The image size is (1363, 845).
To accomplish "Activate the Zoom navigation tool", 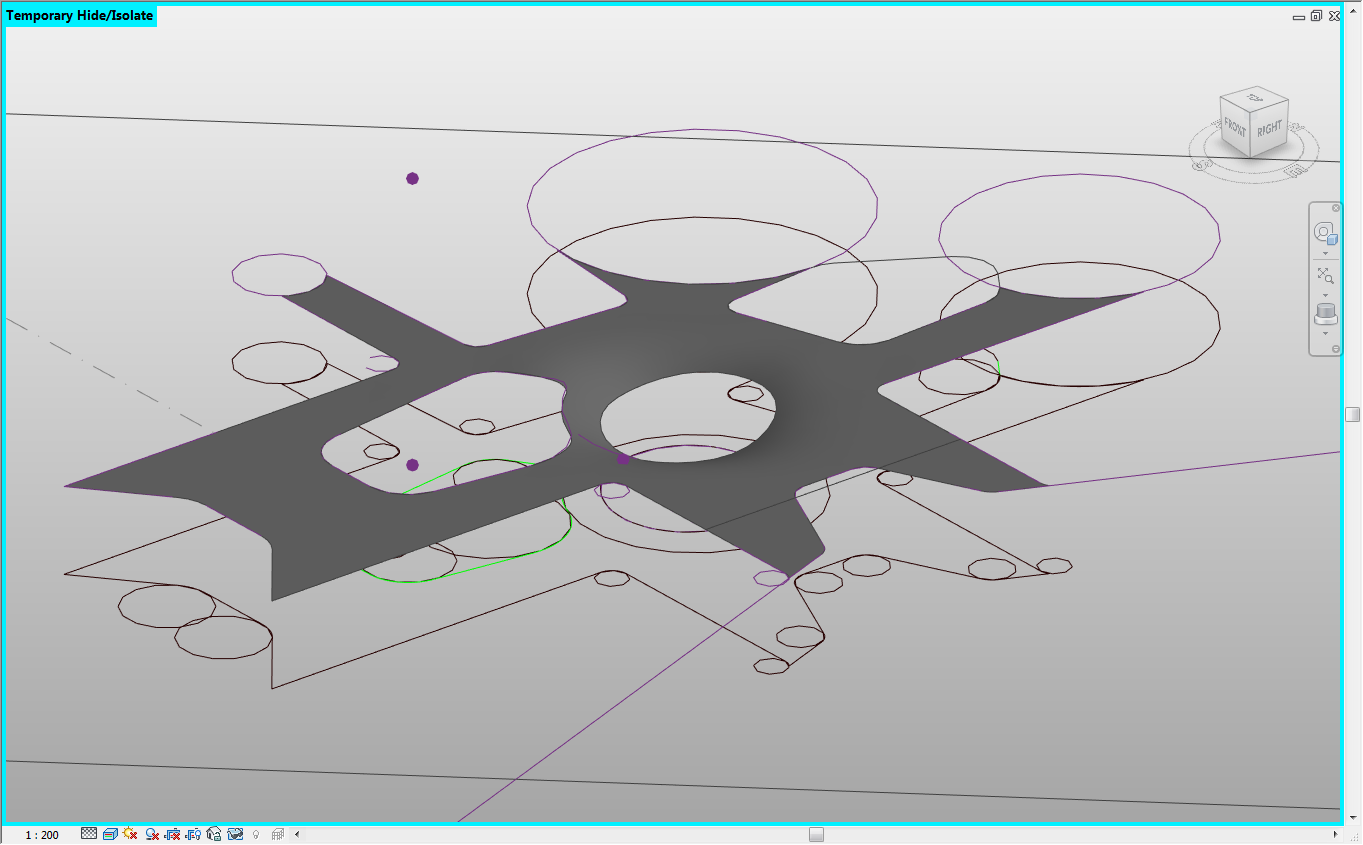I will (1325, 276).
